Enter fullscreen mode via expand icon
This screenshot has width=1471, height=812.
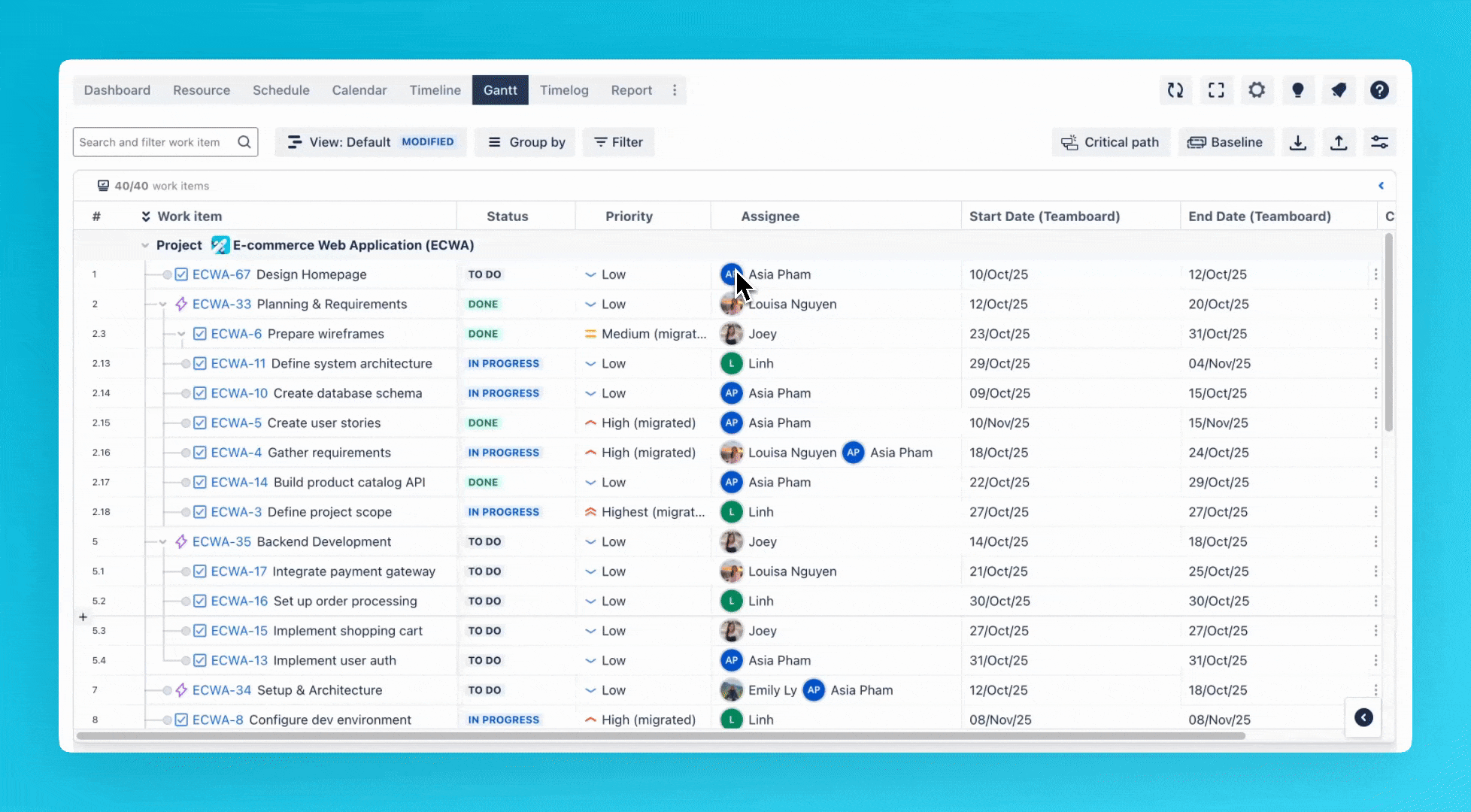(1216, 90)
